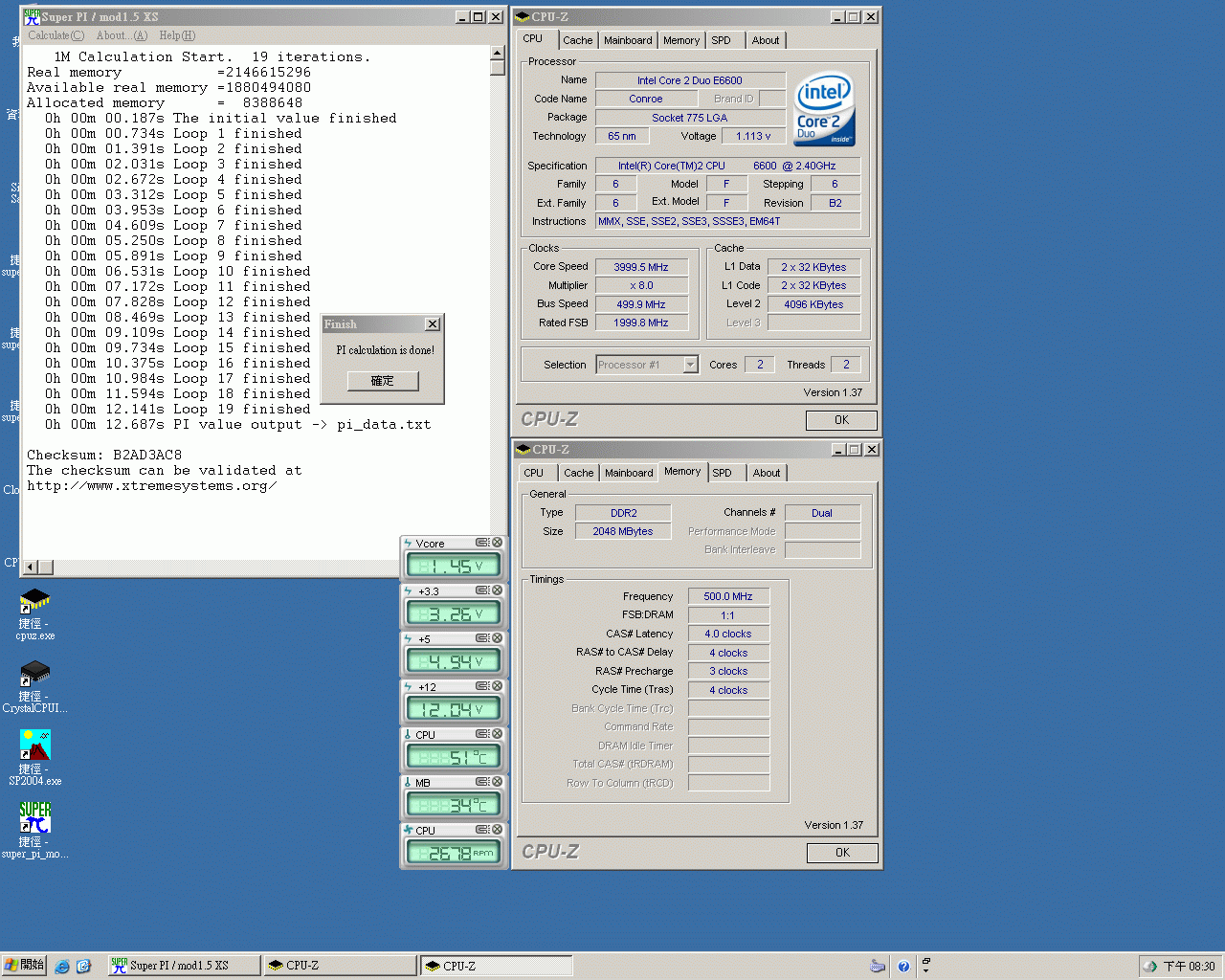
Task: Click the memory Size 2048 MBytes value
Action: [623, 531]
